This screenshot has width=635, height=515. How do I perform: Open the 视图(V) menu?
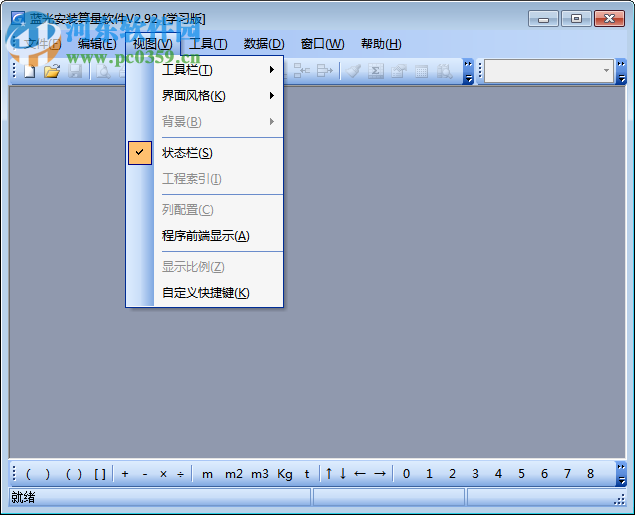(x=153, y=44)
